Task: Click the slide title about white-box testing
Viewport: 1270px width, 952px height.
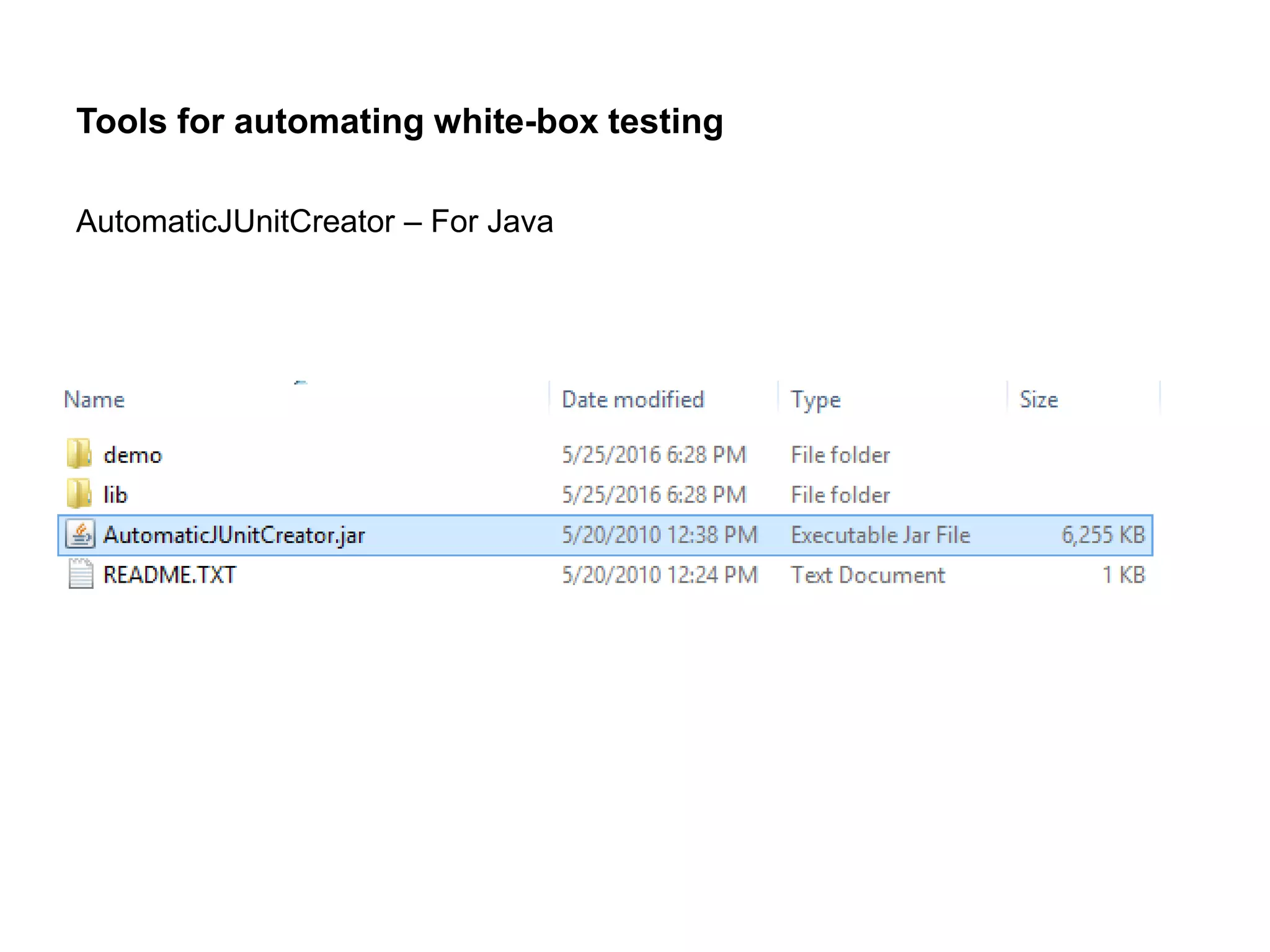Action: [400, 121]
